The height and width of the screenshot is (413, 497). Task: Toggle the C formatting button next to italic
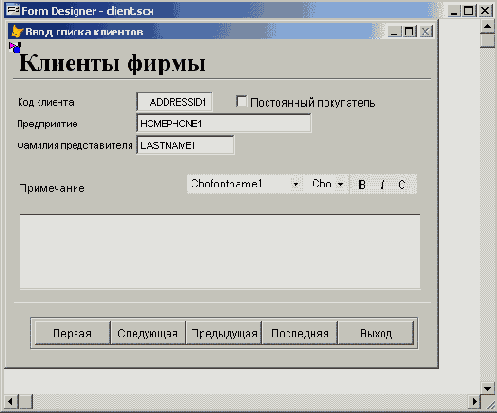(402, 184)
